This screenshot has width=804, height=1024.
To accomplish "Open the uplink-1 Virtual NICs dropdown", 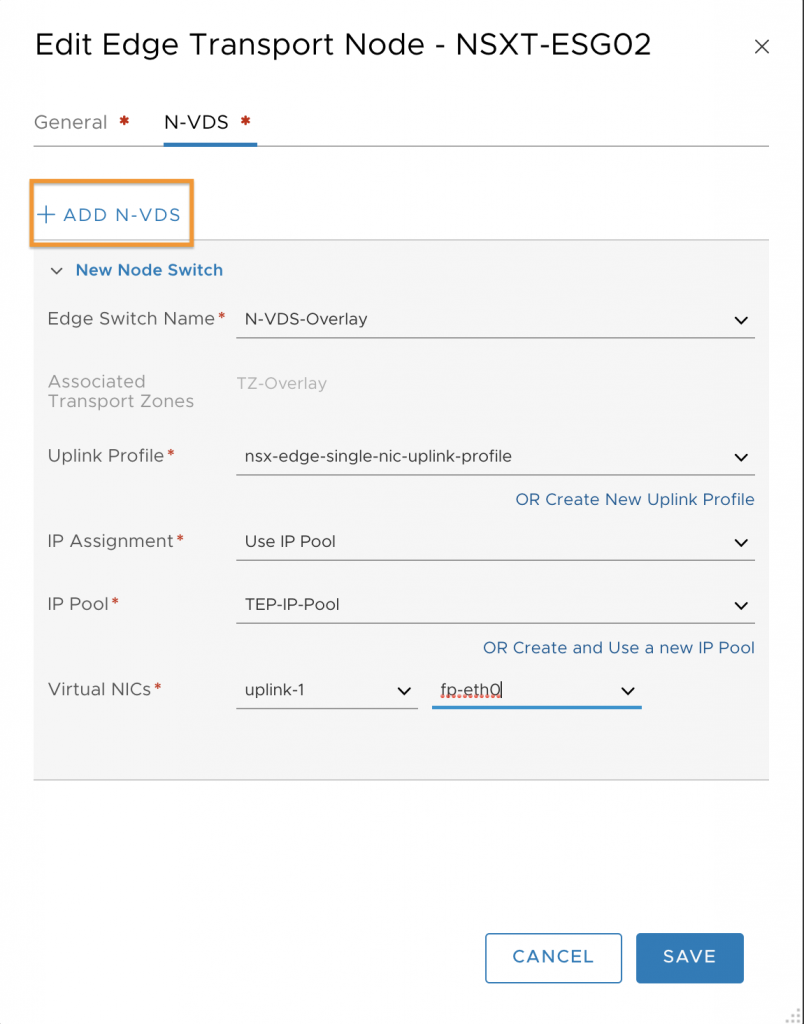I will [327, 690].
